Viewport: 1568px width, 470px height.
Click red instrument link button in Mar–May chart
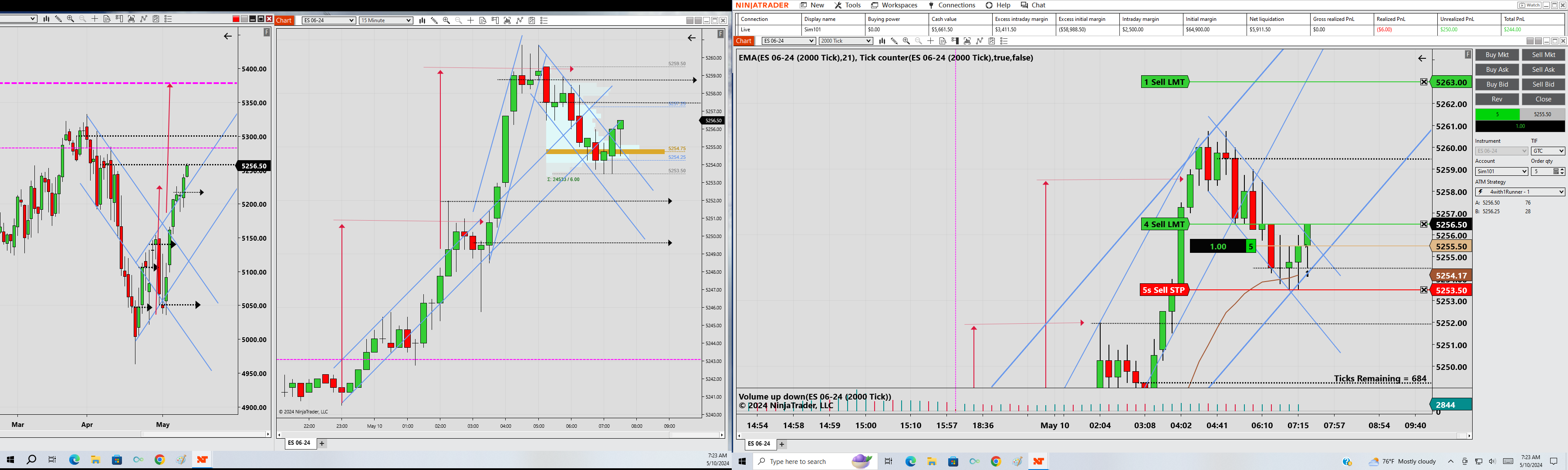[x=236, y=19]
